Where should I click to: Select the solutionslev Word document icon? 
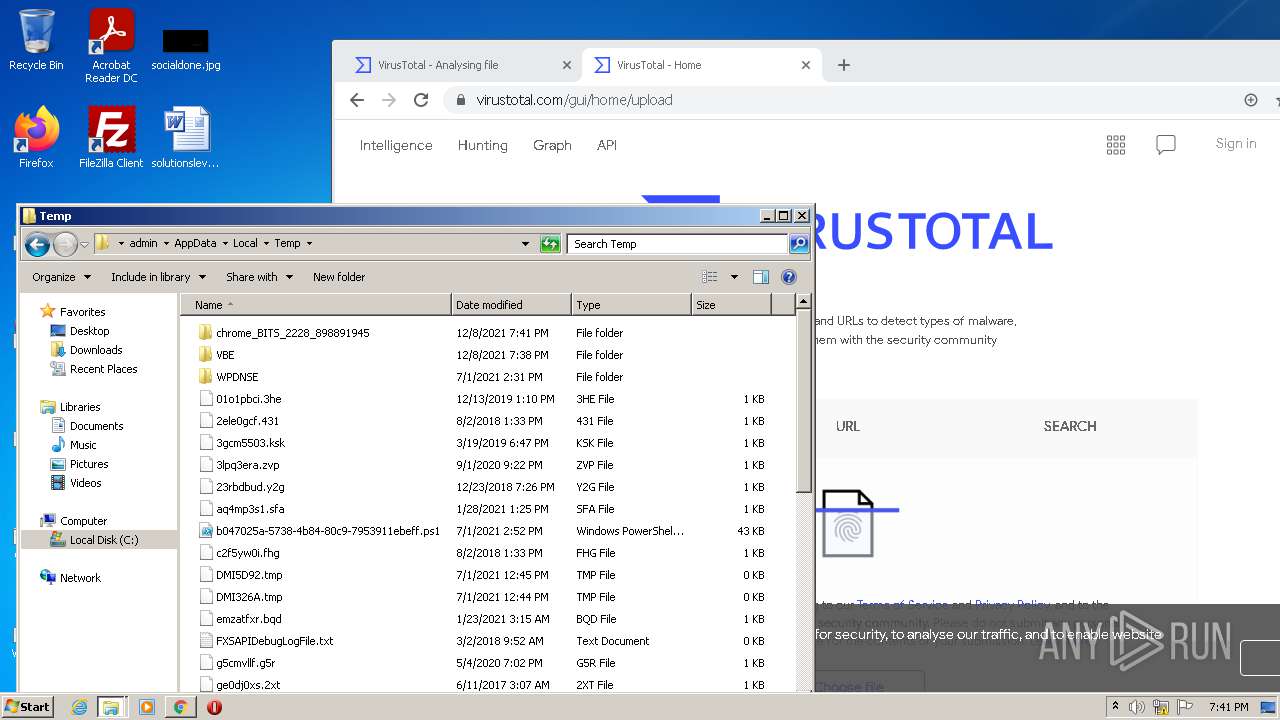186,137
